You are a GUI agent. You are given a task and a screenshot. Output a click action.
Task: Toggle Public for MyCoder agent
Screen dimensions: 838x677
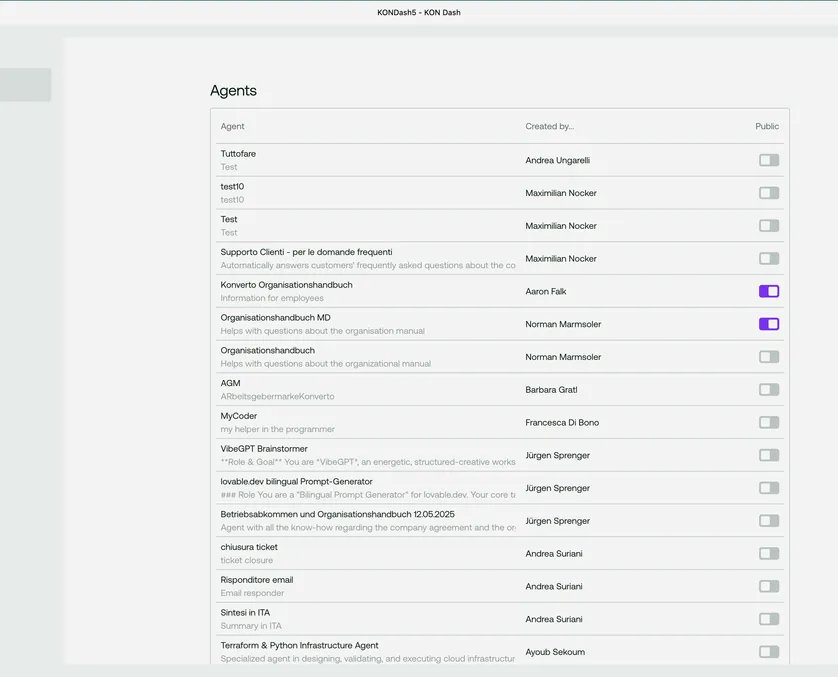(768, 422)
